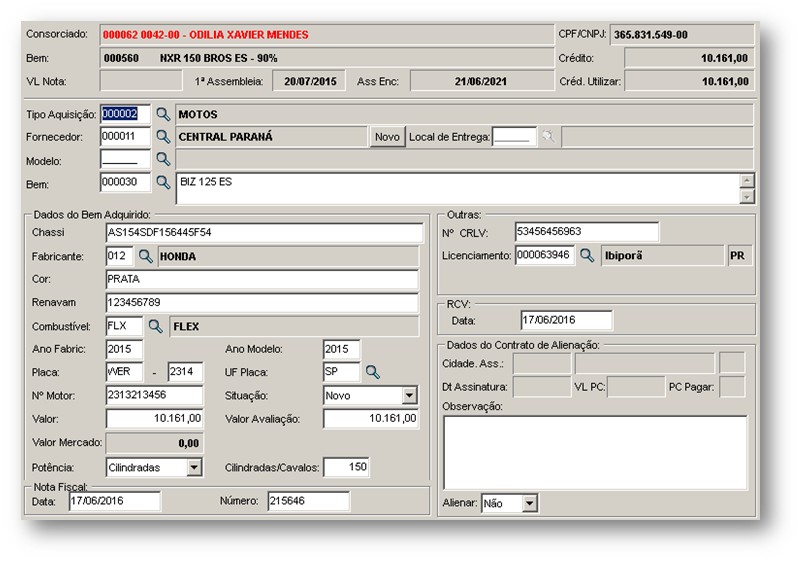The image size is (802, 562).
Task: Focus the Tipo Aquisição code field
Action: (125, 114)
